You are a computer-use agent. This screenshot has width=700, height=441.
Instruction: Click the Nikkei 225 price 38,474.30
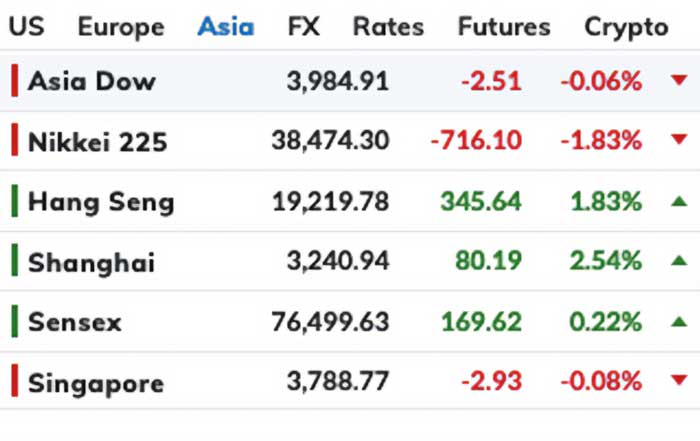tap(330, 141)
